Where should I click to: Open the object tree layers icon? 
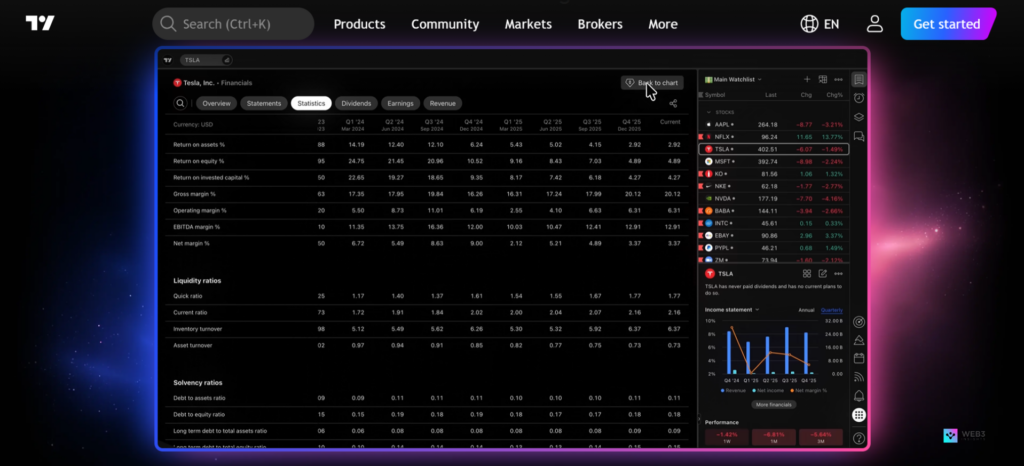[x=859, y=117]
